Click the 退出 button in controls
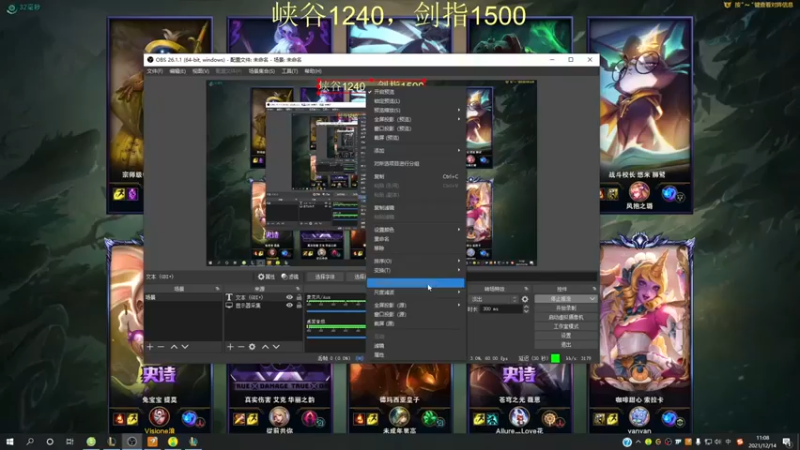Viewport: 800px width, 450px height. pos(566,345)
